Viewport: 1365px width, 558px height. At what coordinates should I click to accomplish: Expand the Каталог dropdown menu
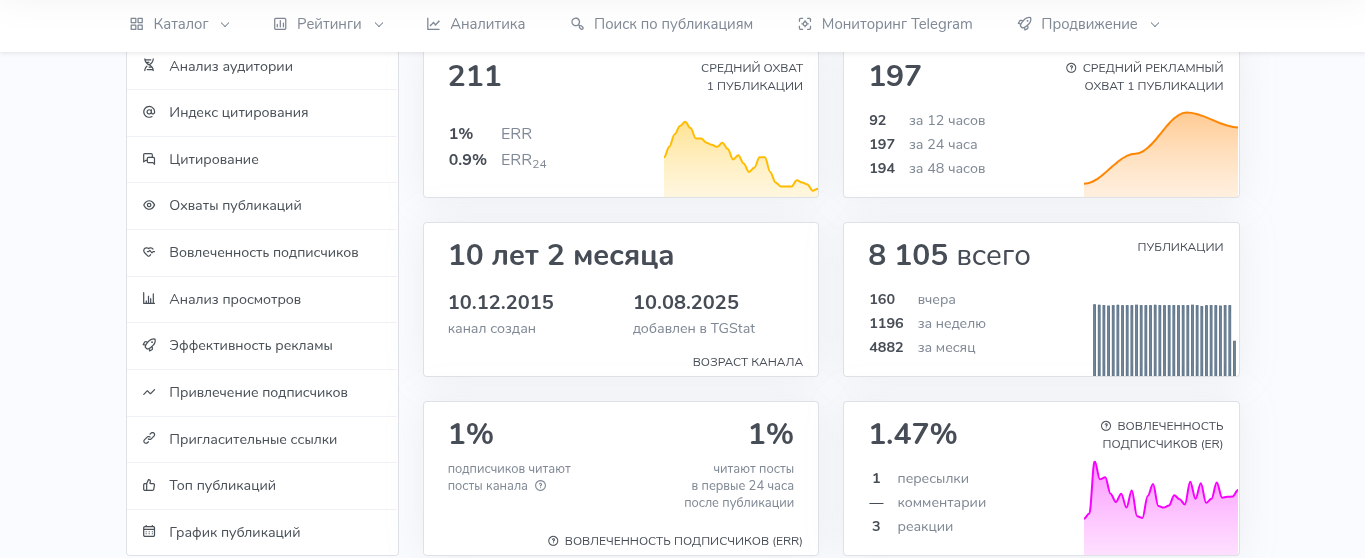pyautogui.click(x=180, y=24)
